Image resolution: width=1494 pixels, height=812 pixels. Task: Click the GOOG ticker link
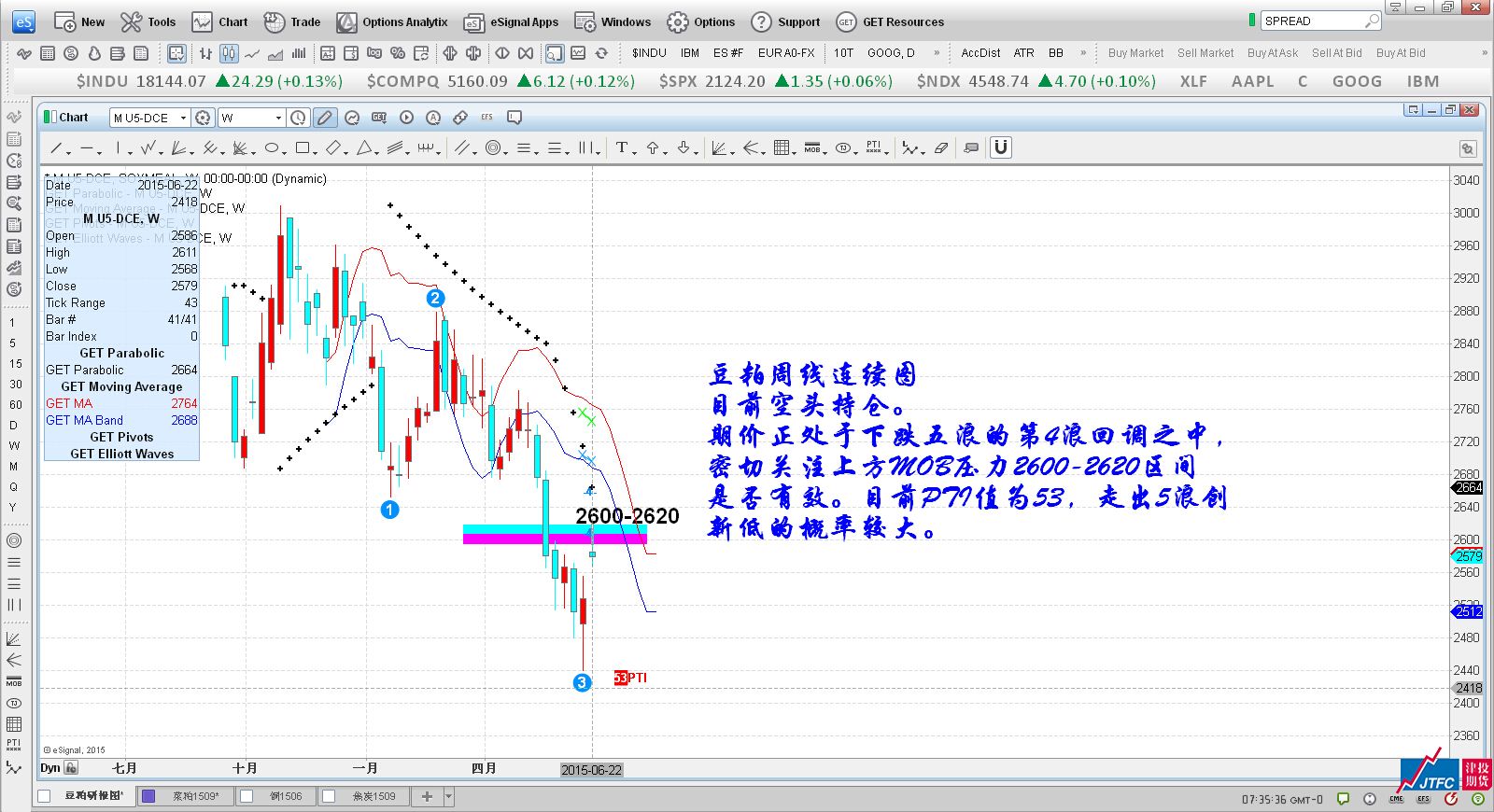click(x=1357, y=81)
